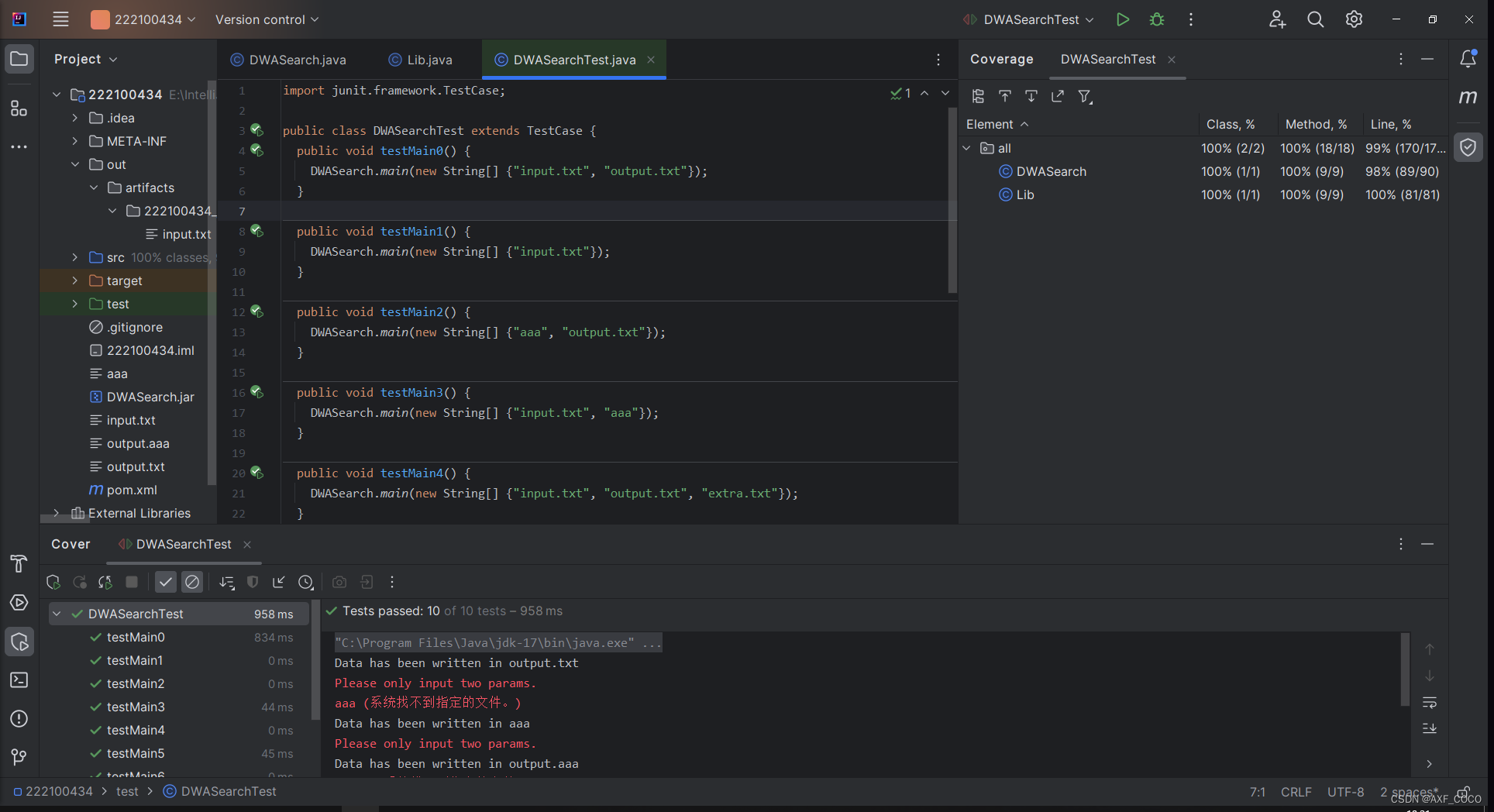Click UTF-8 encoding in status bar
Viewport: 1494px width, 812px height.
pos(1345,792)
